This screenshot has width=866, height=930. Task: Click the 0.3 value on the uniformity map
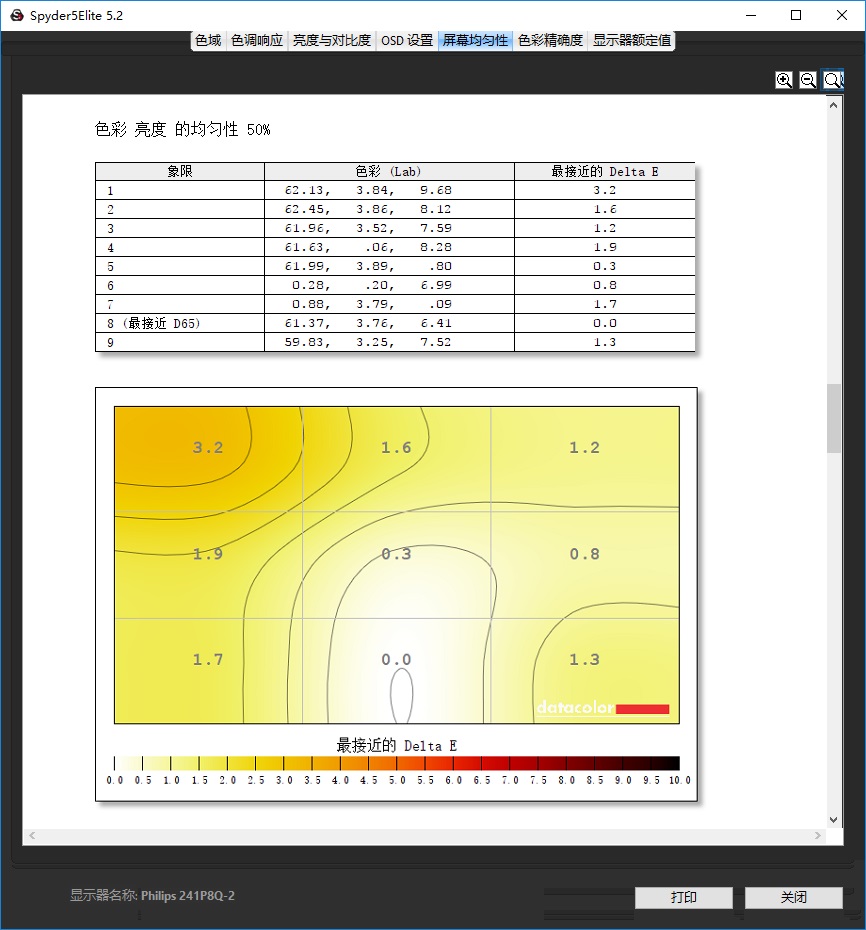pyautogui.click(x=396, y=554)
